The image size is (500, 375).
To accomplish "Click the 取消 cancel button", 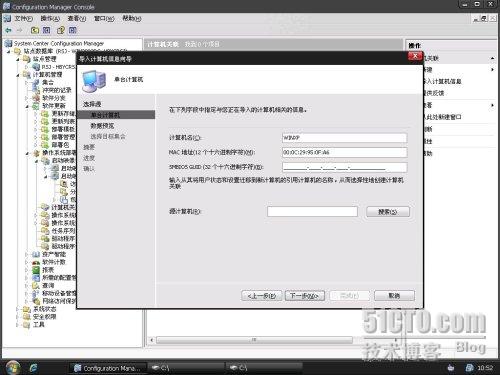I will [x=394, y=296].
